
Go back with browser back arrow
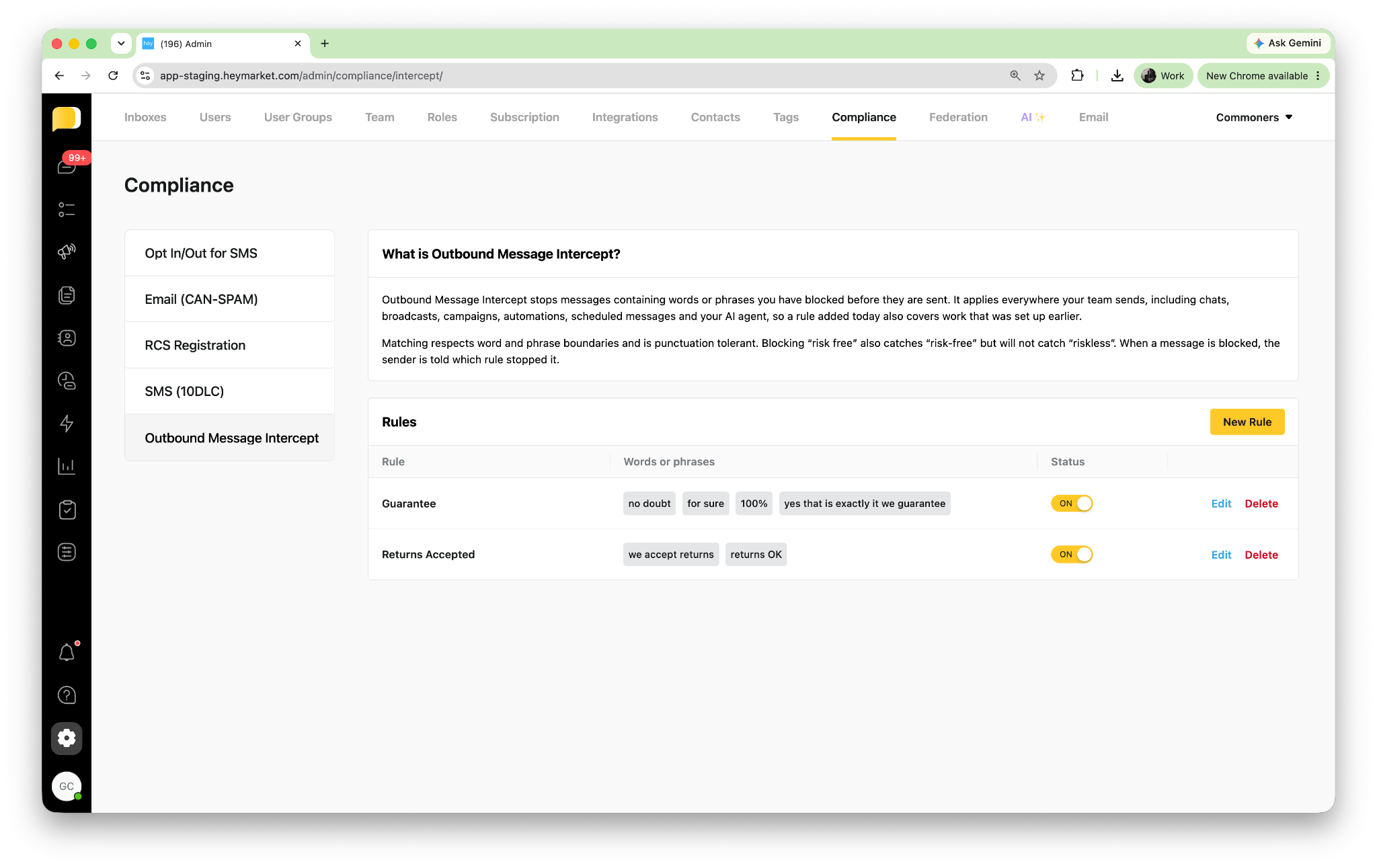(x=59, y=76)
